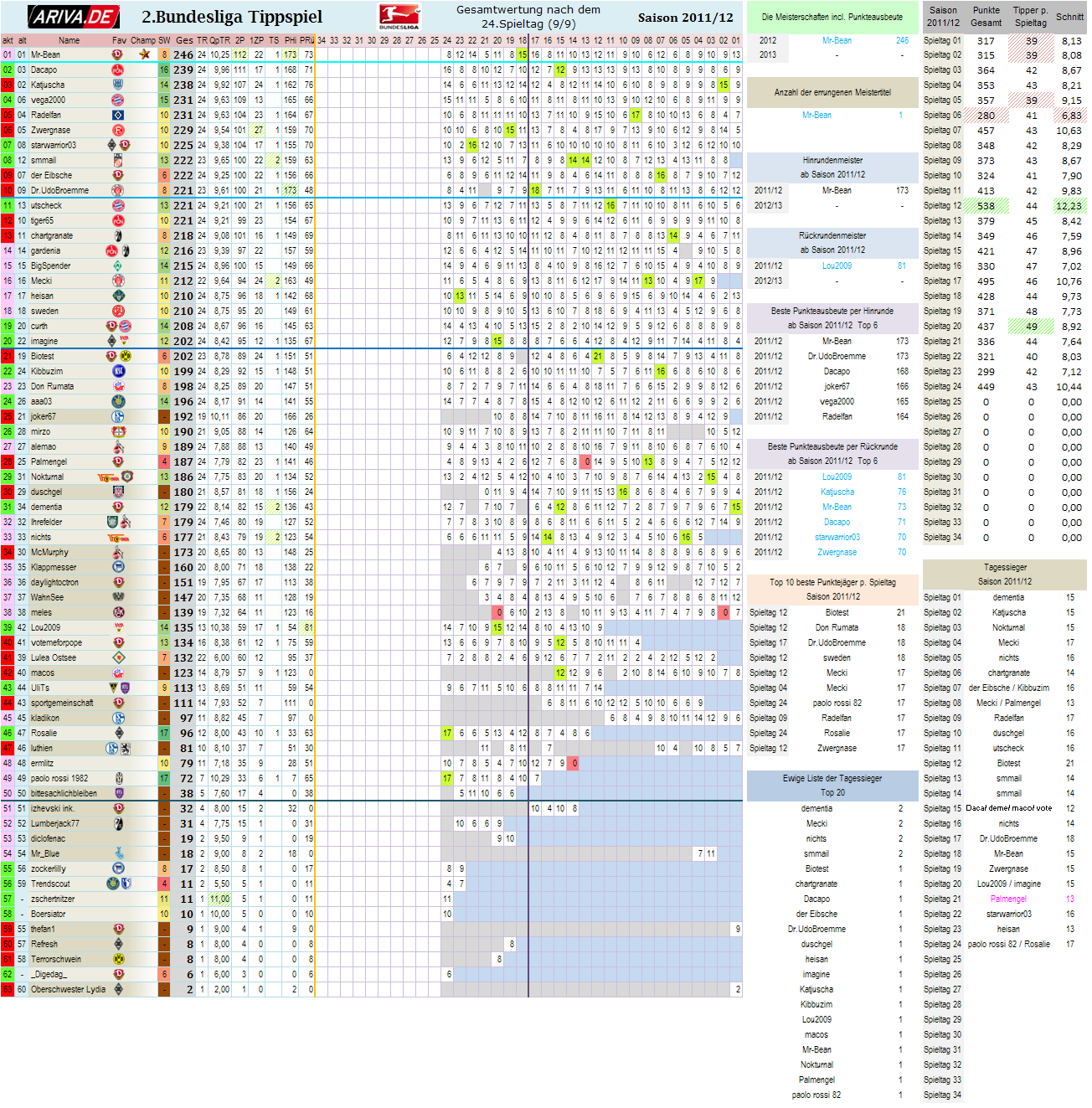Select the 'Ges' total points column header
Viewport: 1092px width, 1108px height.
tap(184, 40)
